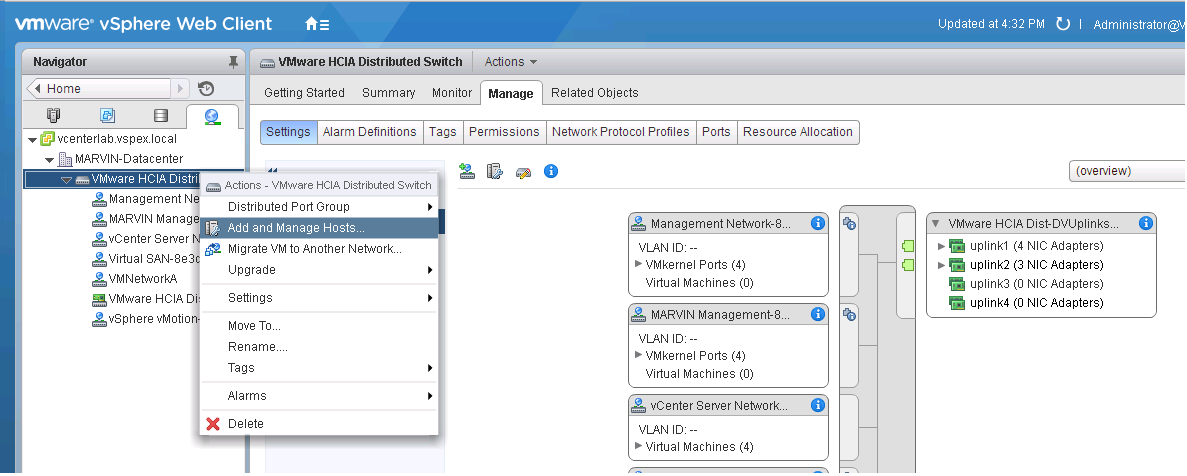Image resolution: width=1187 pixels, height=476 pixels.
Task: Switch to the Storage navigator view icon
Action: [x=160, y=116]
